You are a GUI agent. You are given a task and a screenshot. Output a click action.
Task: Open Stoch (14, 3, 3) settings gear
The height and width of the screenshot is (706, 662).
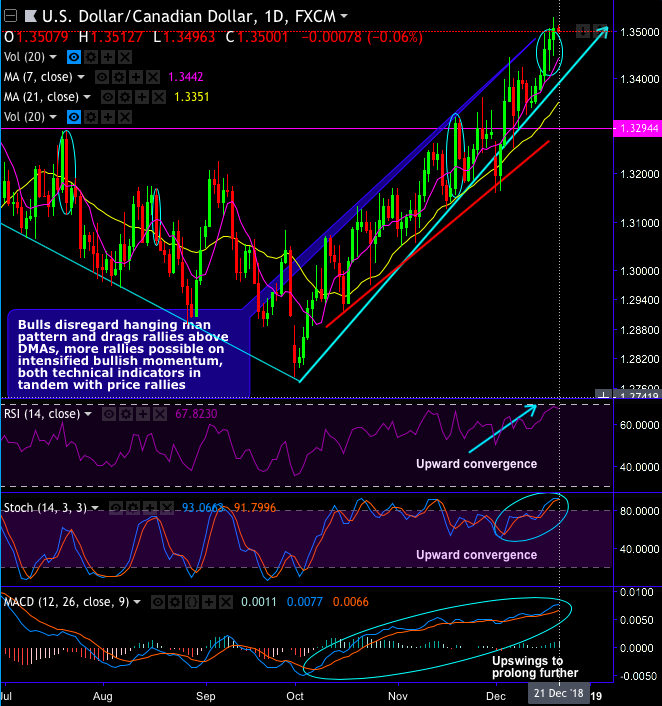tap(133, 508)
